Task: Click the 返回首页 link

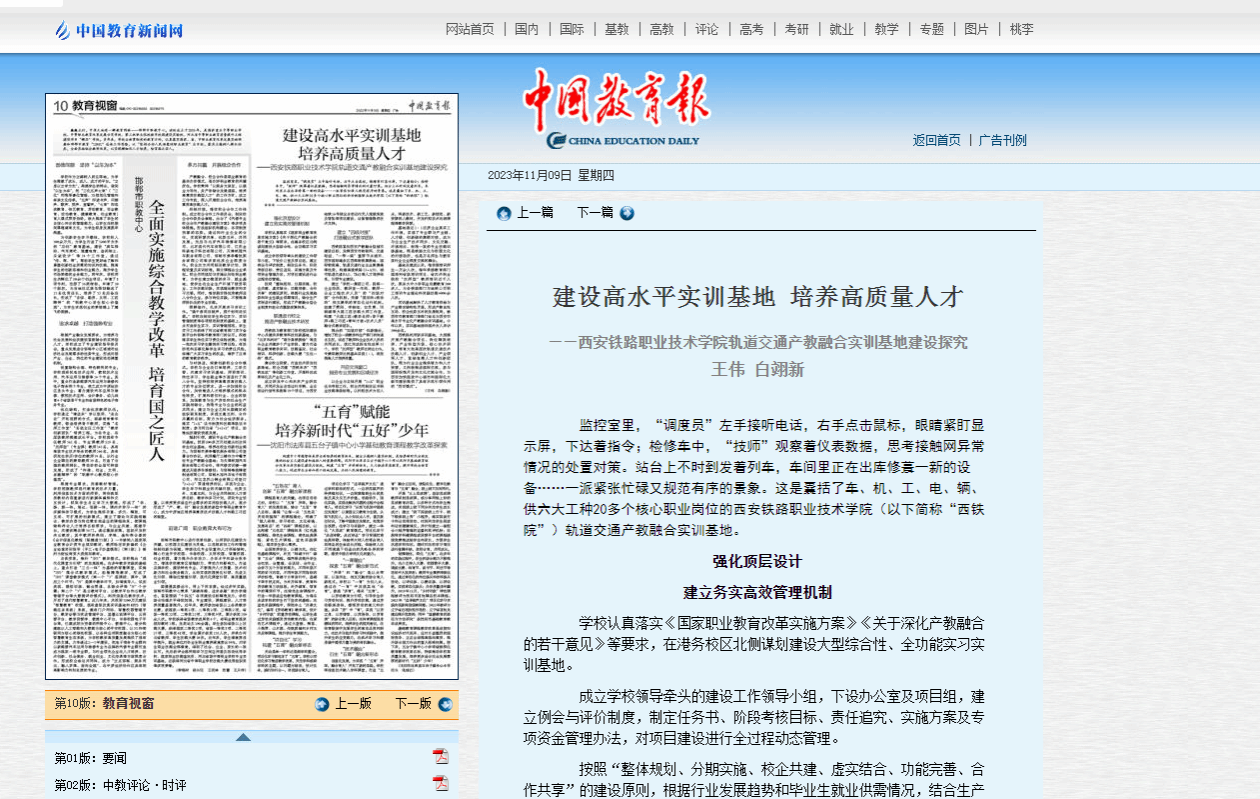Action: (x=936, y=140)
